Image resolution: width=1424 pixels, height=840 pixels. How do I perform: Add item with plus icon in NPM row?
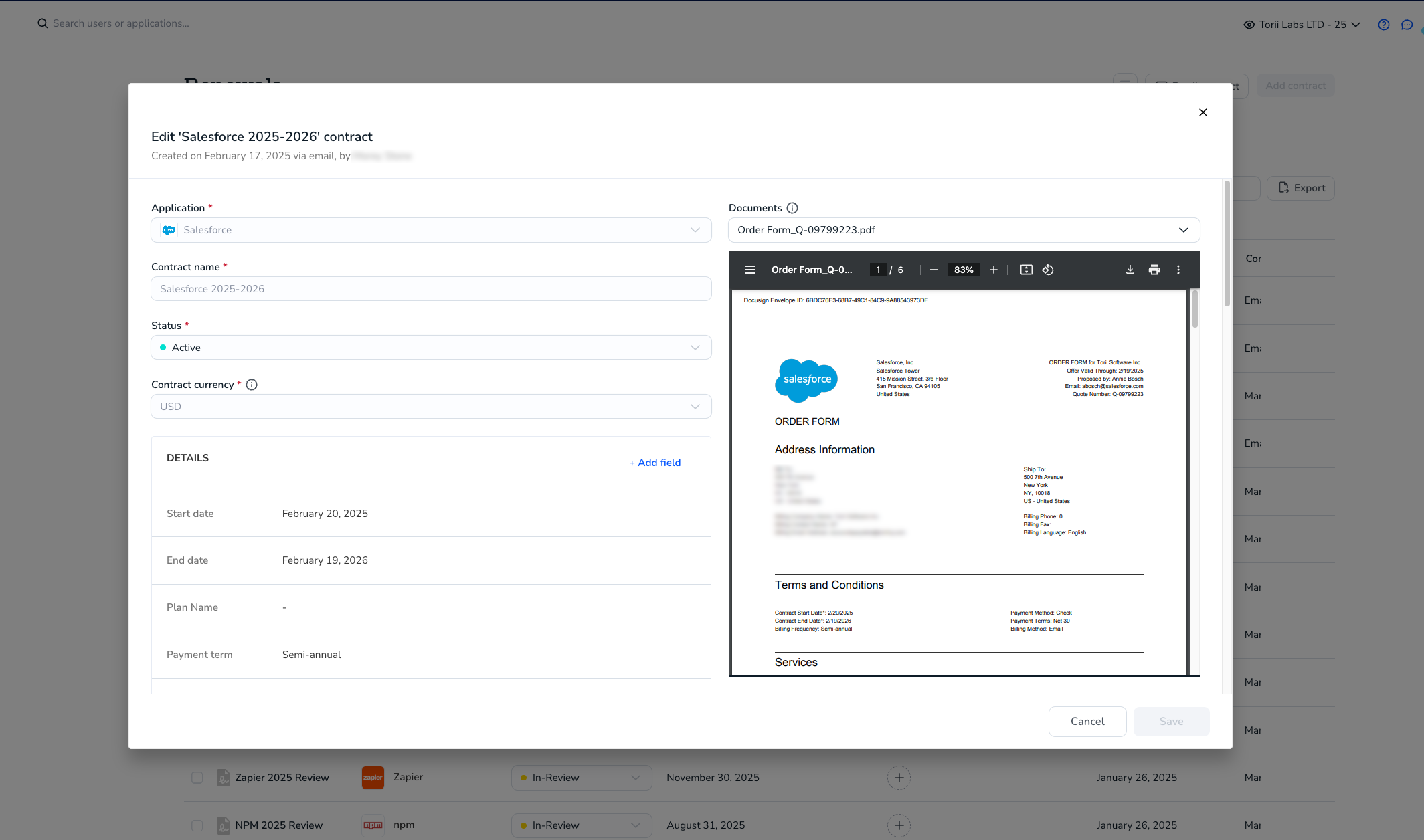coord(899,825)
